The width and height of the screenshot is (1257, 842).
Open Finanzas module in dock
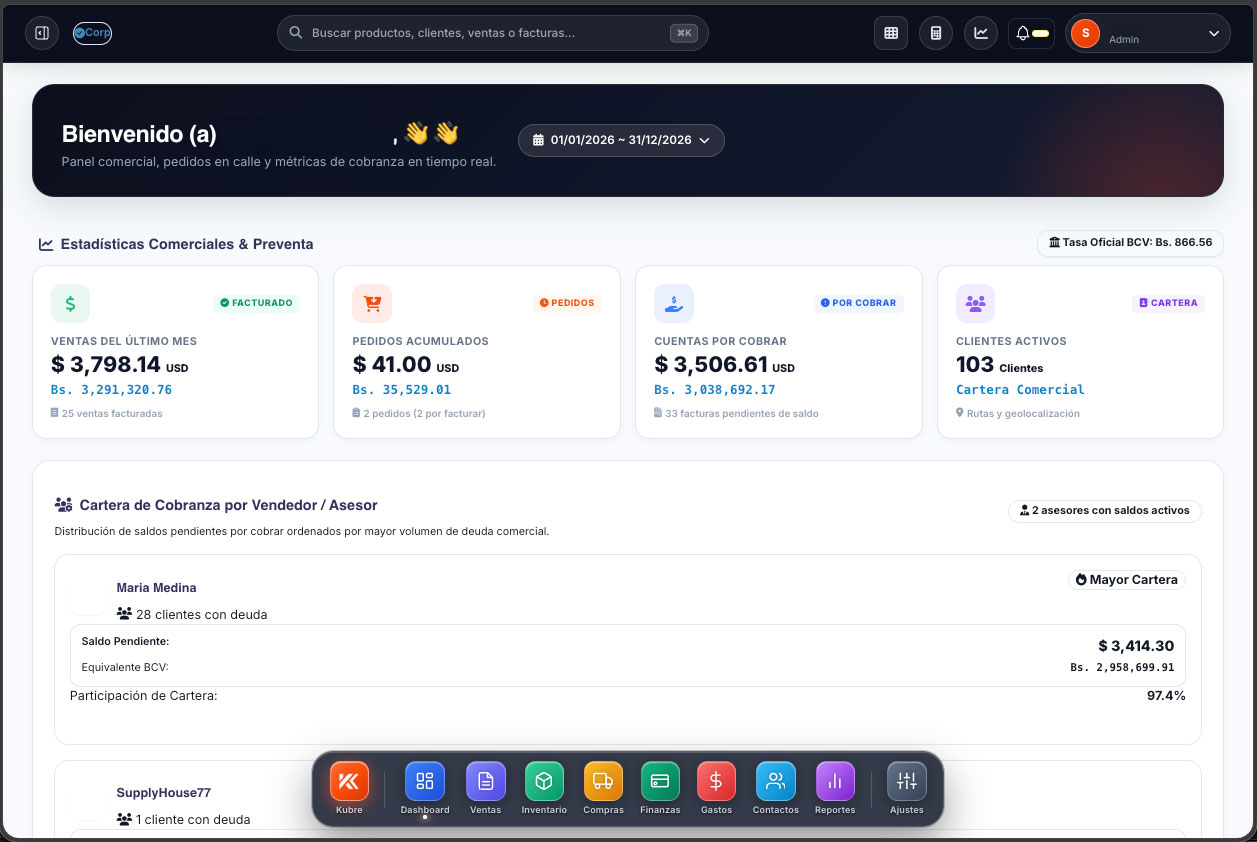click(660, 788)
